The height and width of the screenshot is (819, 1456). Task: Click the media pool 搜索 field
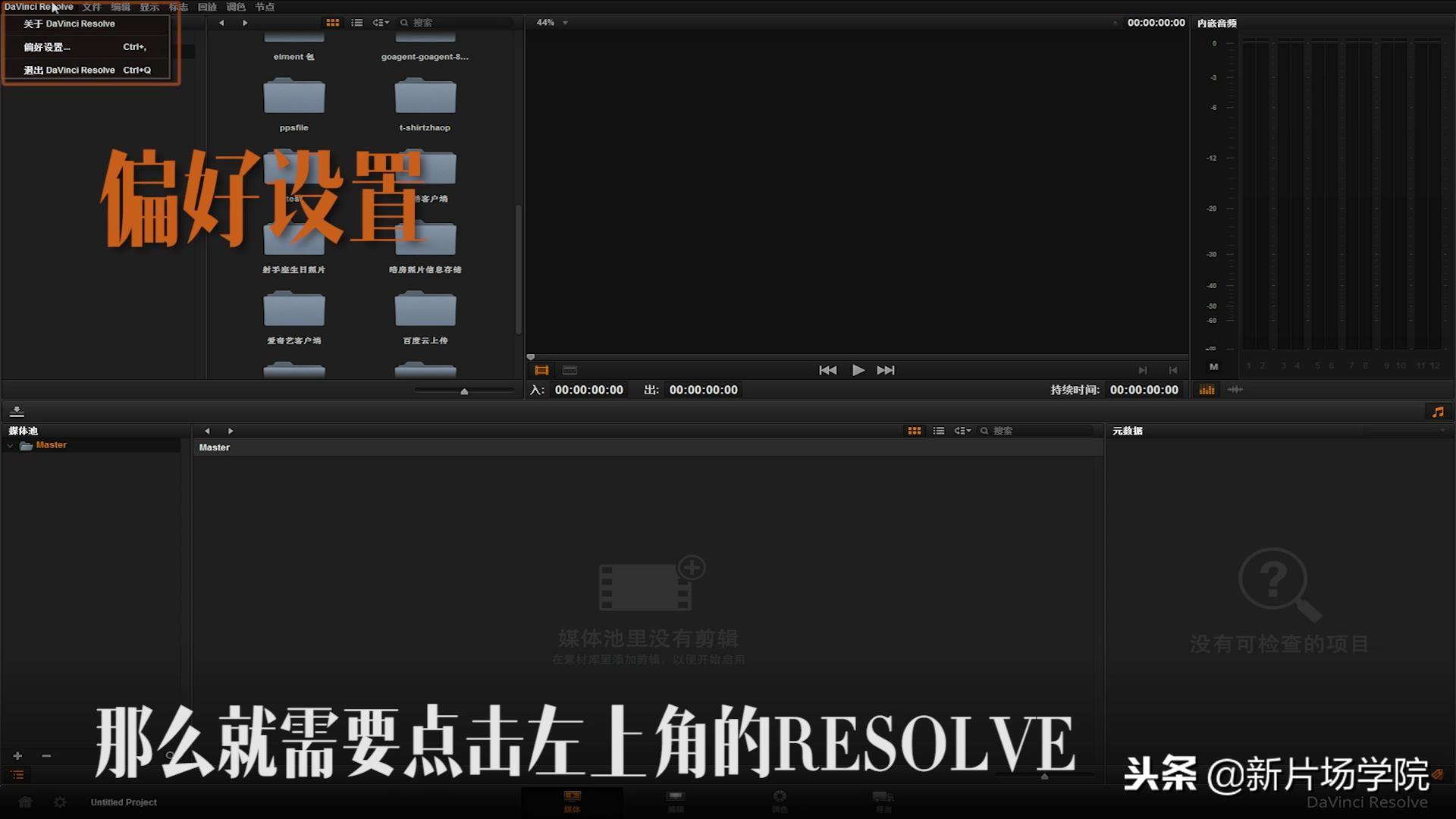(1036, 431)
